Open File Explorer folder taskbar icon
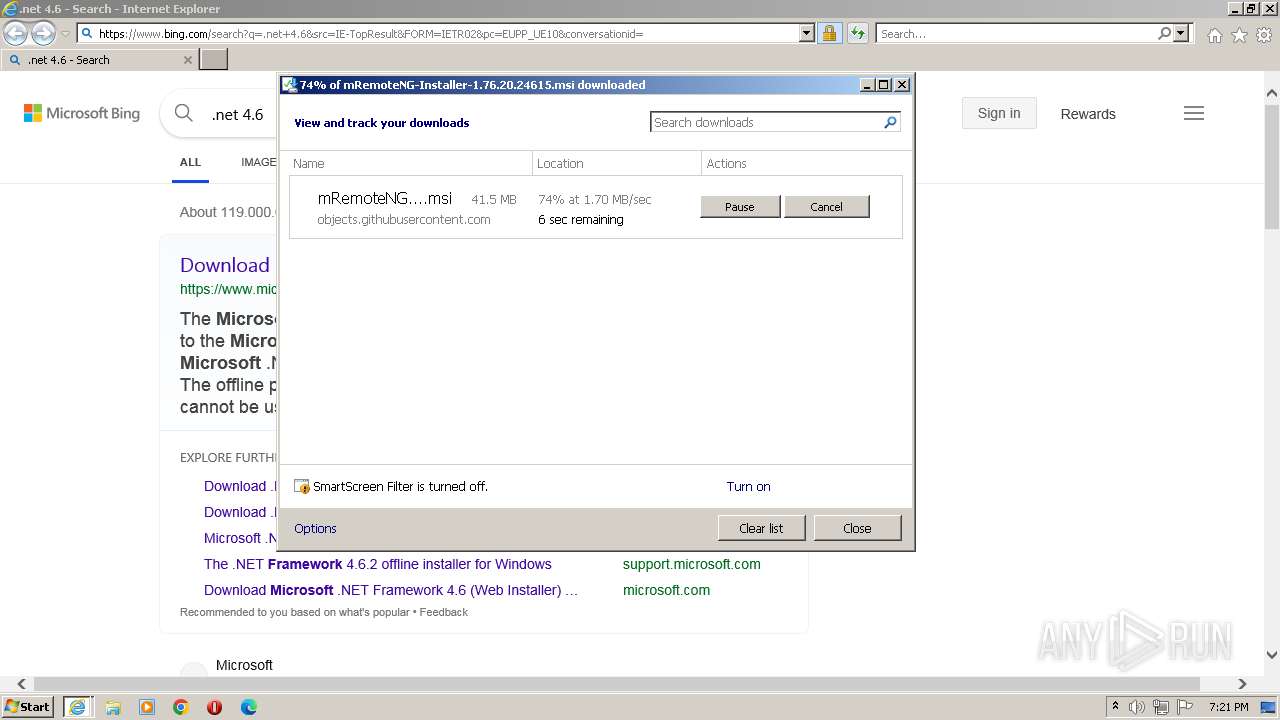The image size is (1280, 720). coord(113,707)
